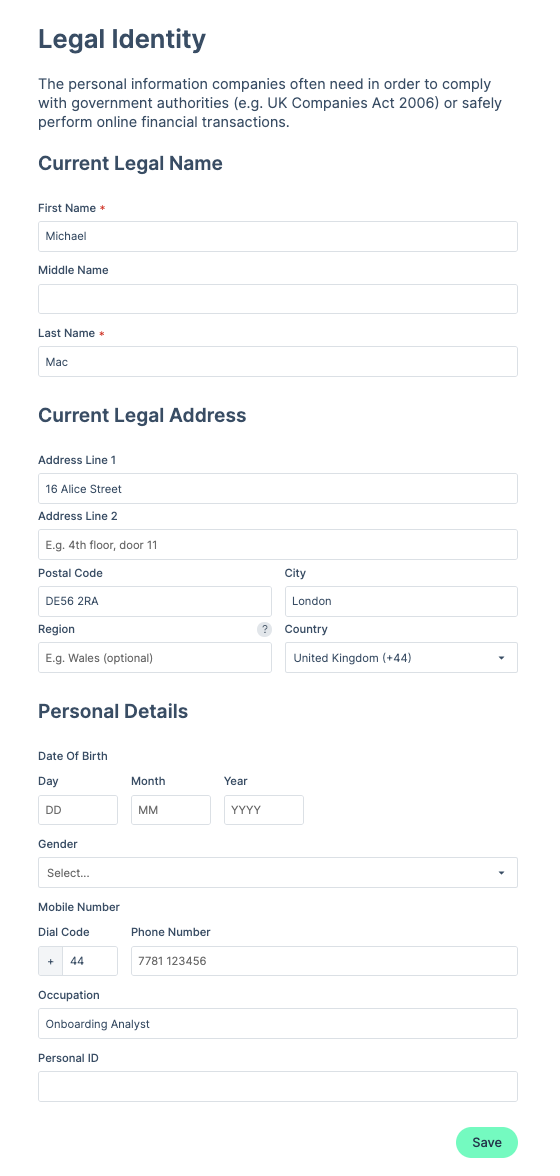560x1176 pixels.
Task: Click the Day DD birth field
Action: [x=78, y=810]
